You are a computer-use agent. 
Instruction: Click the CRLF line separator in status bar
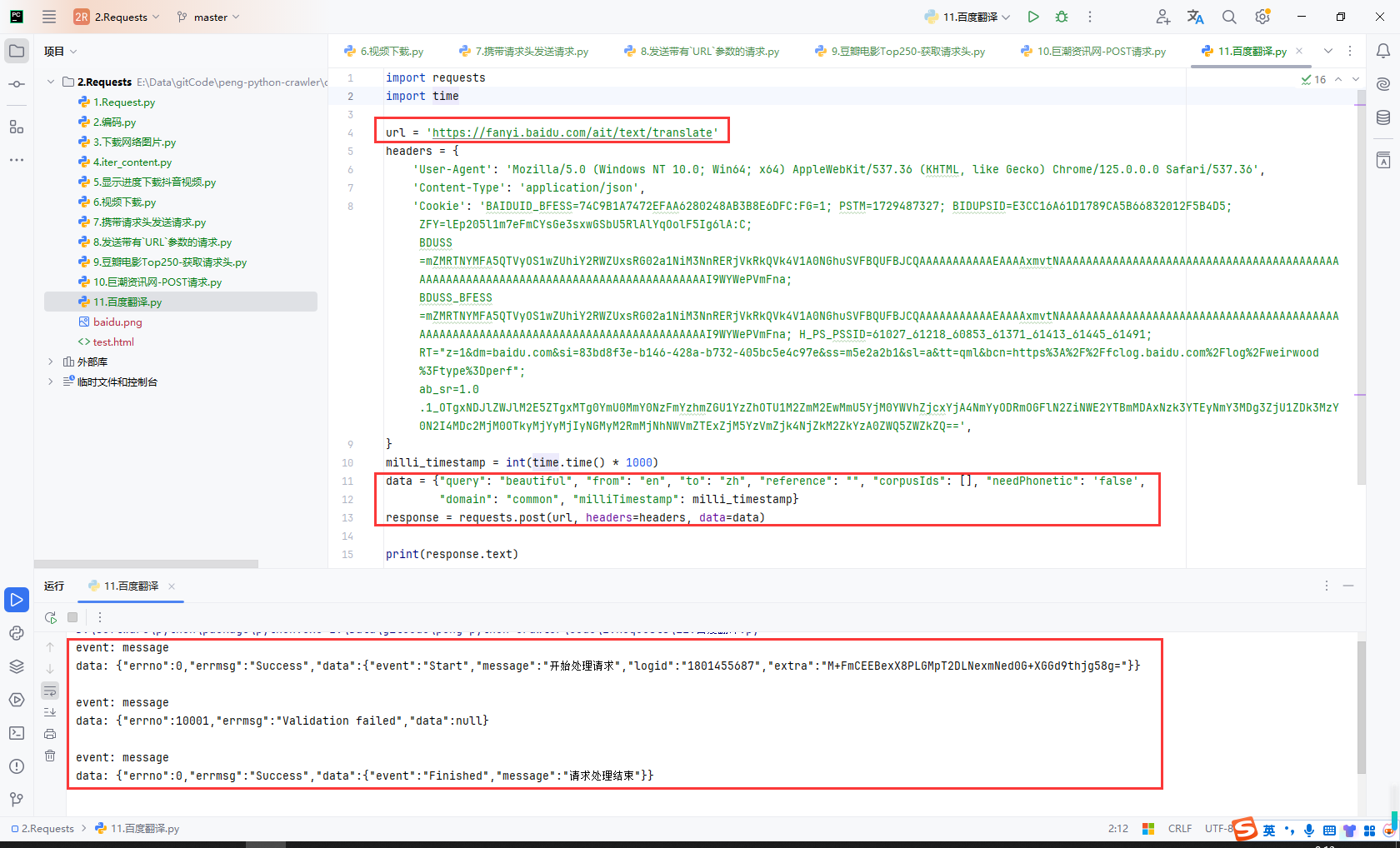pos(1180,828)
